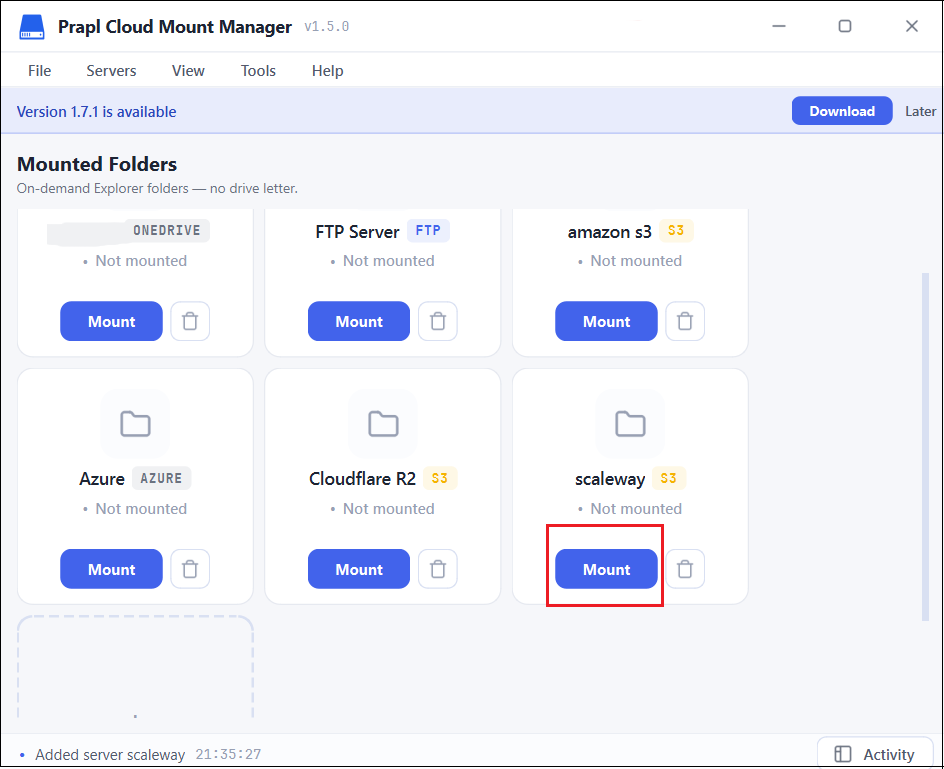Delete the OneDrive folder via trash icon
944x769 pixels.
coord(190,321)
